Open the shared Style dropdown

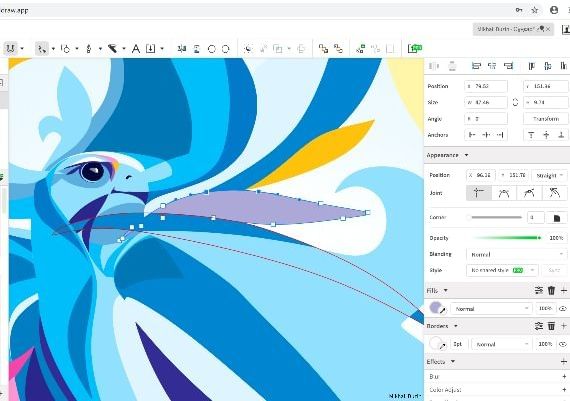pos(502,270)
